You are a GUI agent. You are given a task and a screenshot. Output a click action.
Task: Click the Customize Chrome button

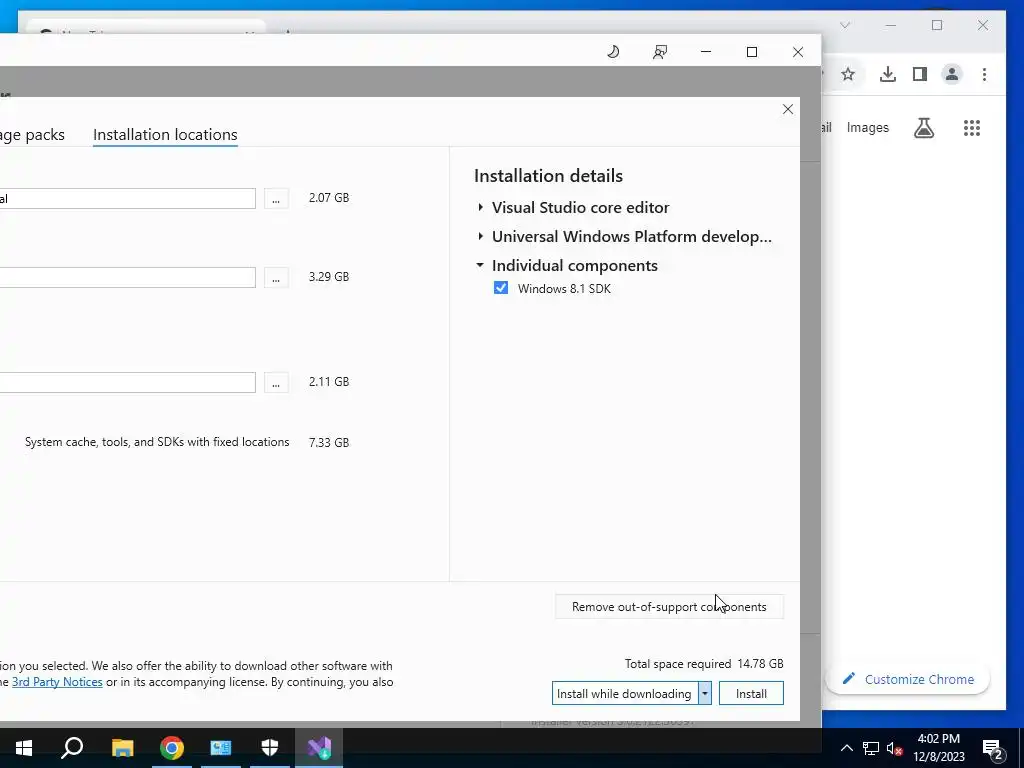908,679
